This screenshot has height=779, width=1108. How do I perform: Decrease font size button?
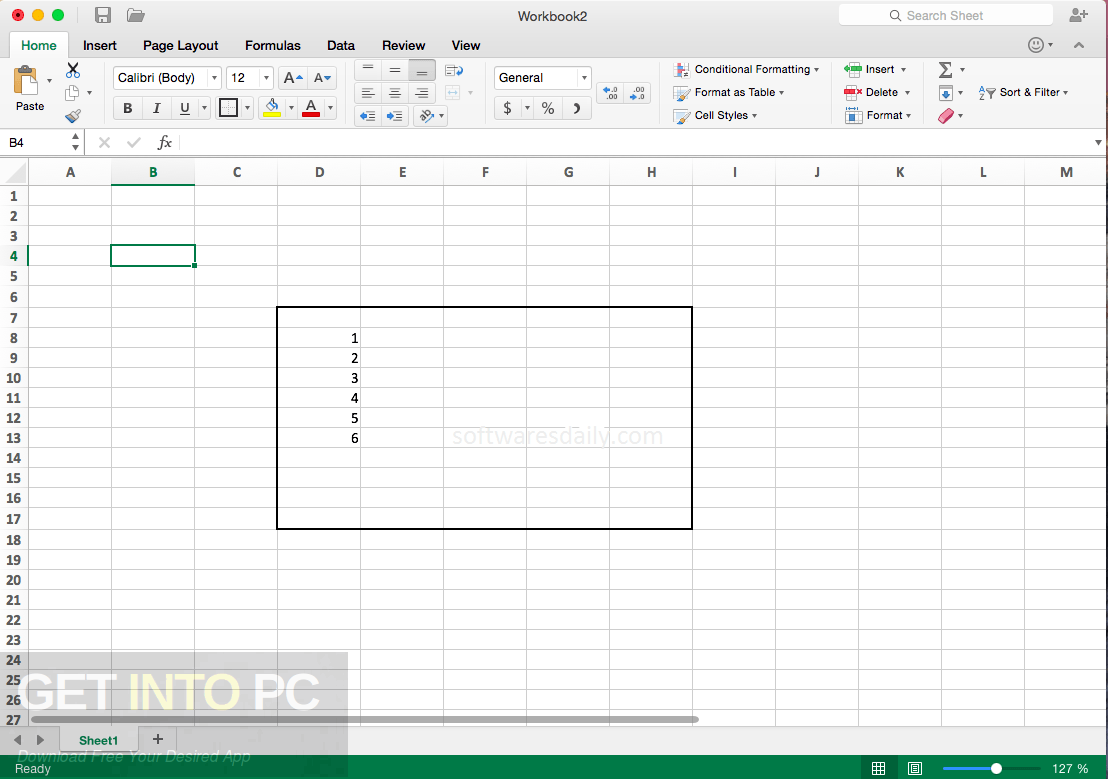pos(322,78)
